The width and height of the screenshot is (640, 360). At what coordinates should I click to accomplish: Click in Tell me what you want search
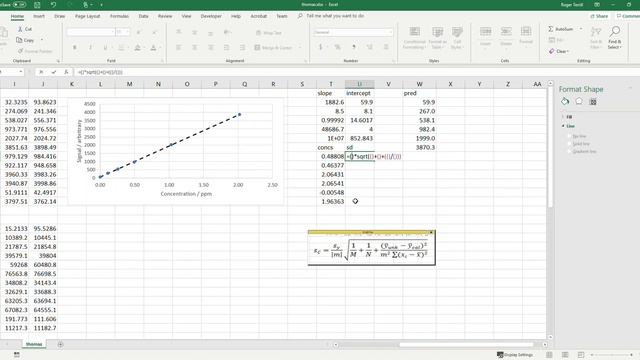click(x=335, y=16)
